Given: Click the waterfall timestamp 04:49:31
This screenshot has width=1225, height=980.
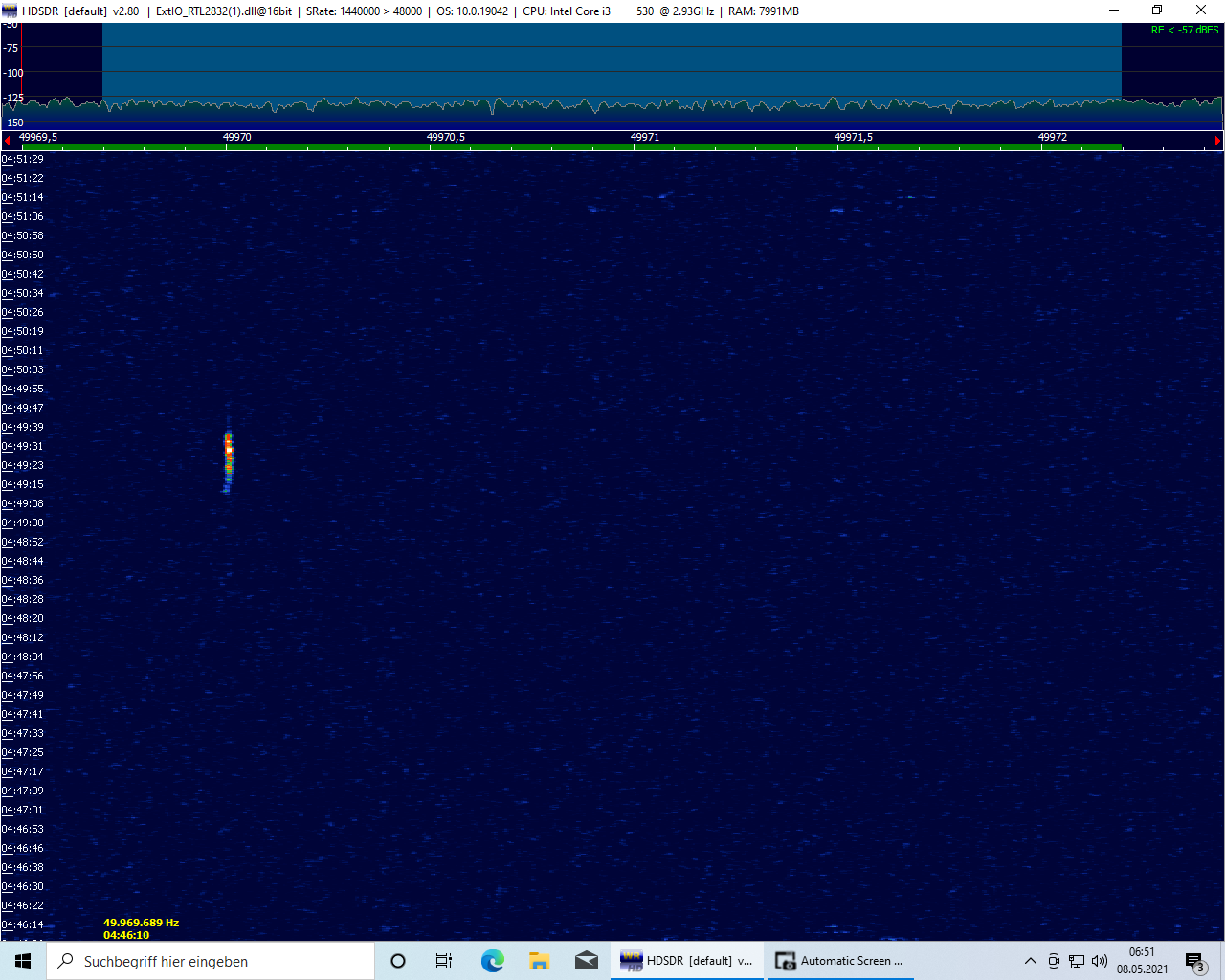Looking at the screenshot, I should point(22,446).
